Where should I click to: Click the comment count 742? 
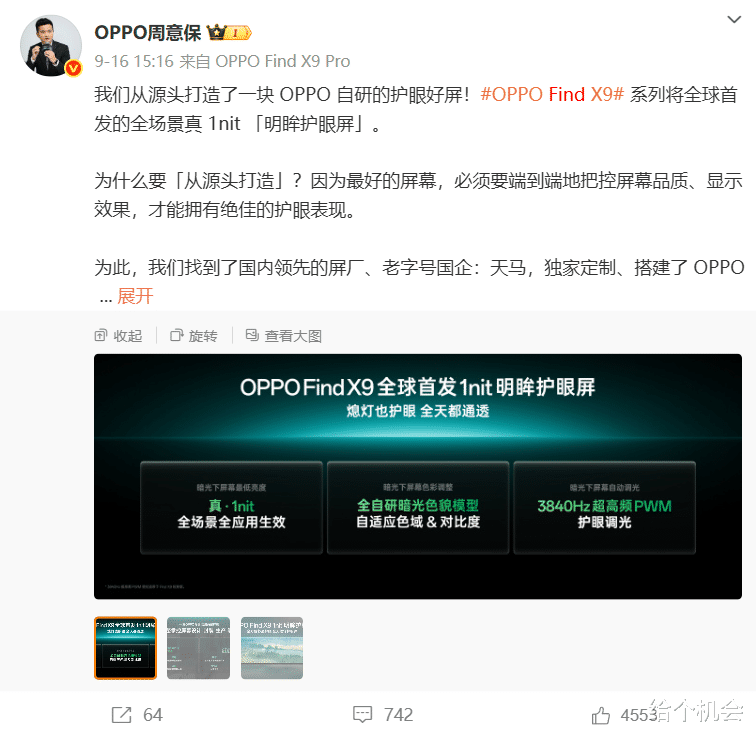(398, 715)
